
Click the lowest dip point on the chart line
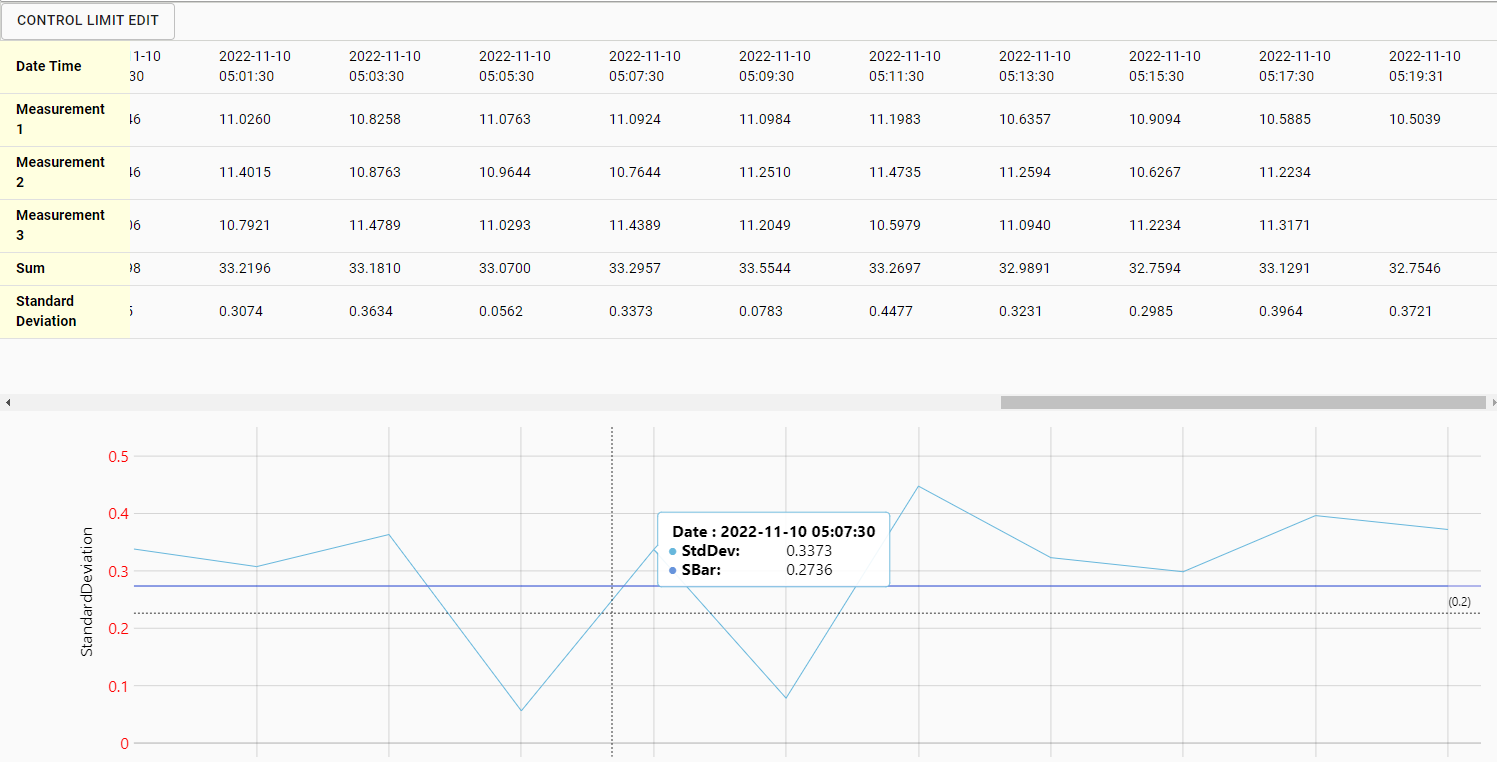coord(521,711)
